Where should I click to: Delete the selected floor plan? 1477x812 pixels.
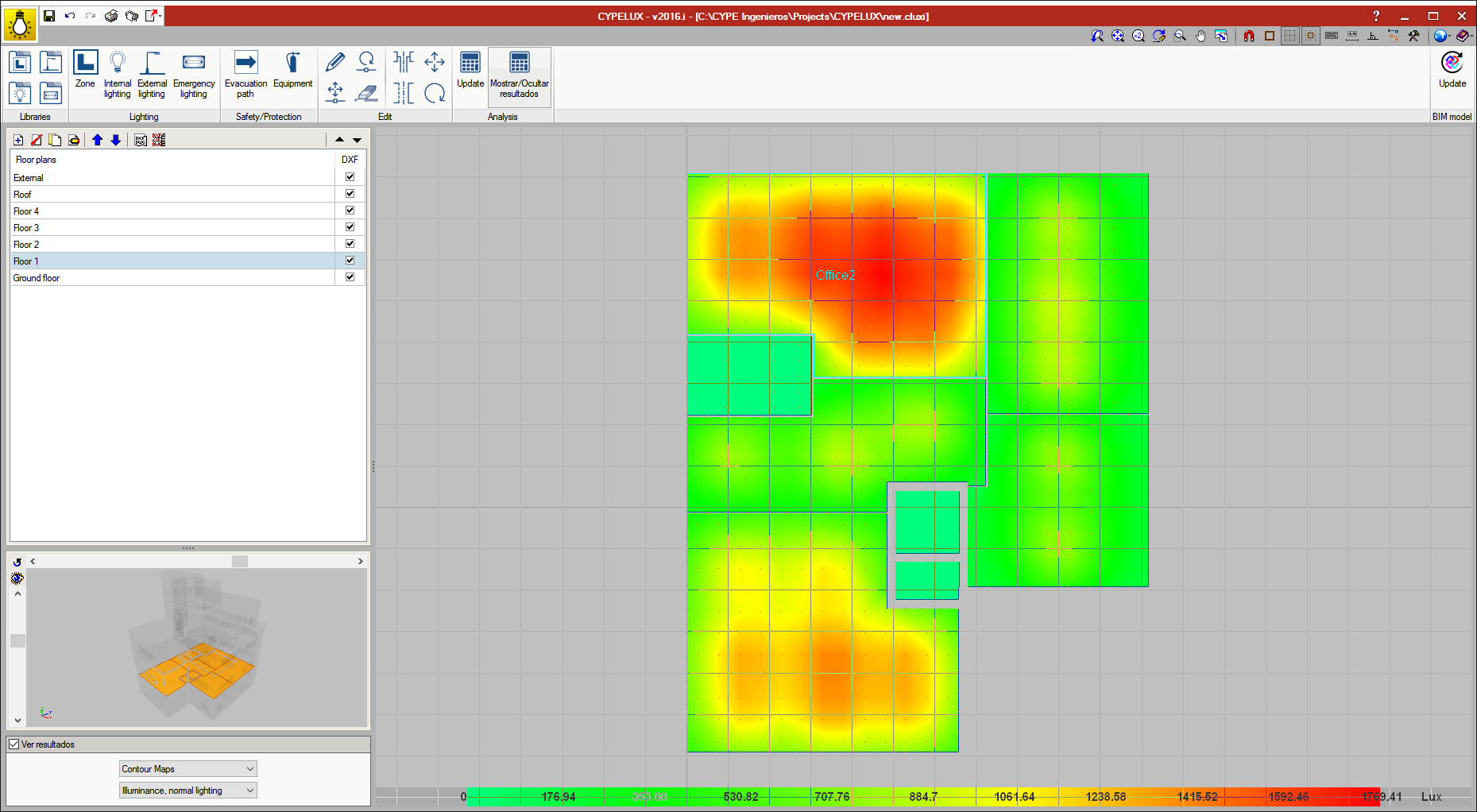(37, 140)
